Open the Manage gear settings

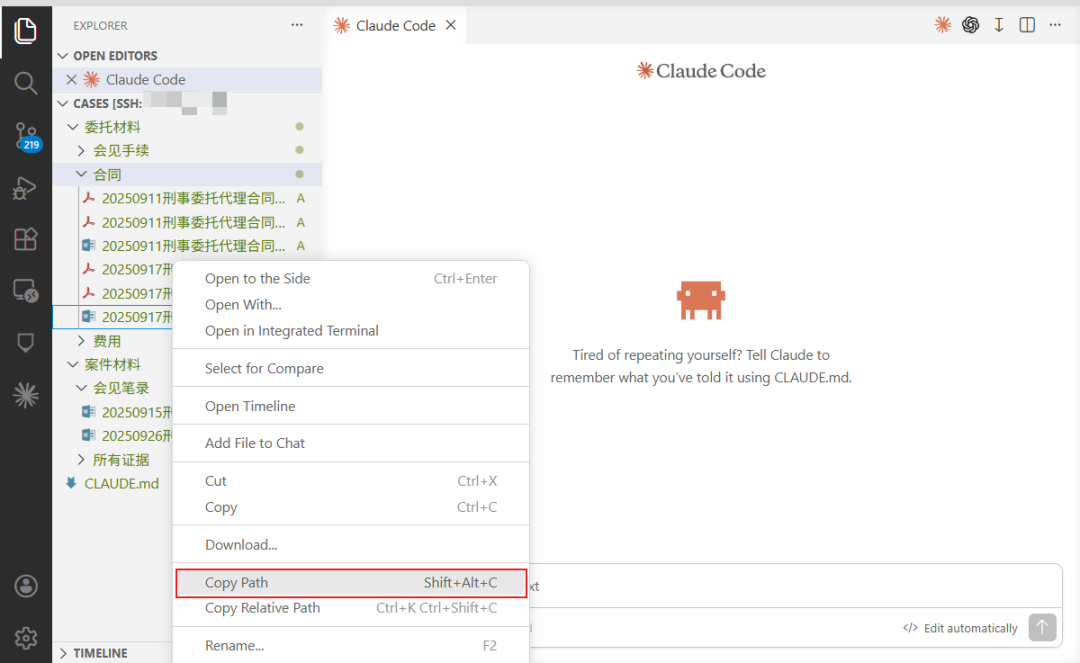click(25, 638)
